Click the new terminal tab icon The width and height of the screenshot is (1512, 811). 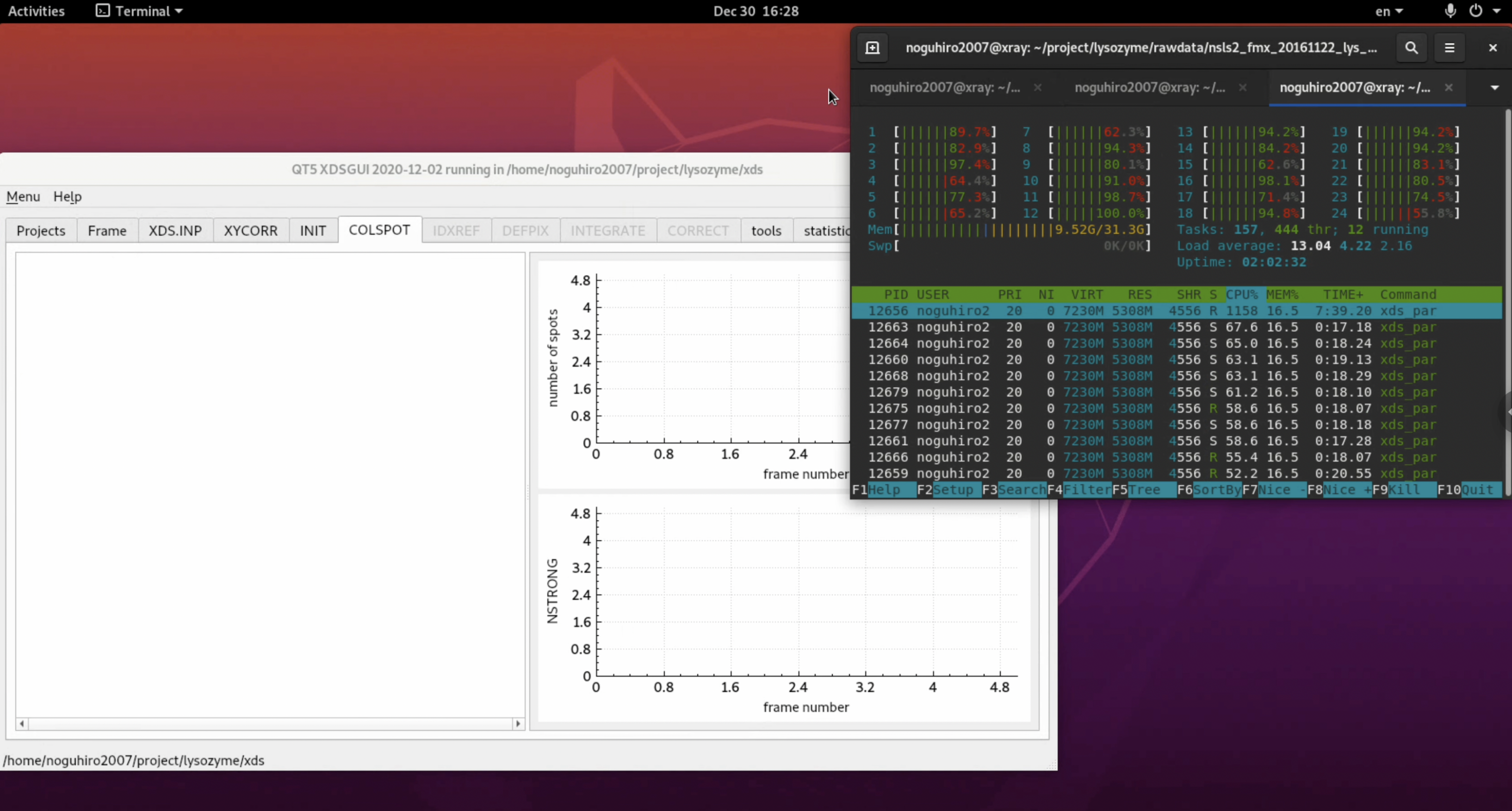pos(872,48)
